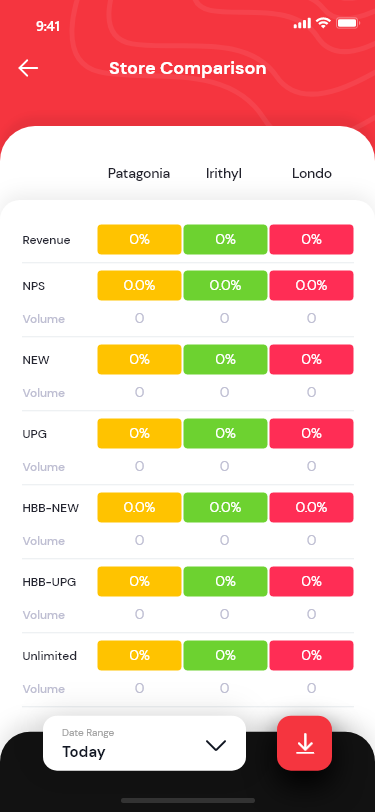Tap the Store Comparison title
Image resolution: width=375 pixels, height=812 pixels.
tap(188, 68)
